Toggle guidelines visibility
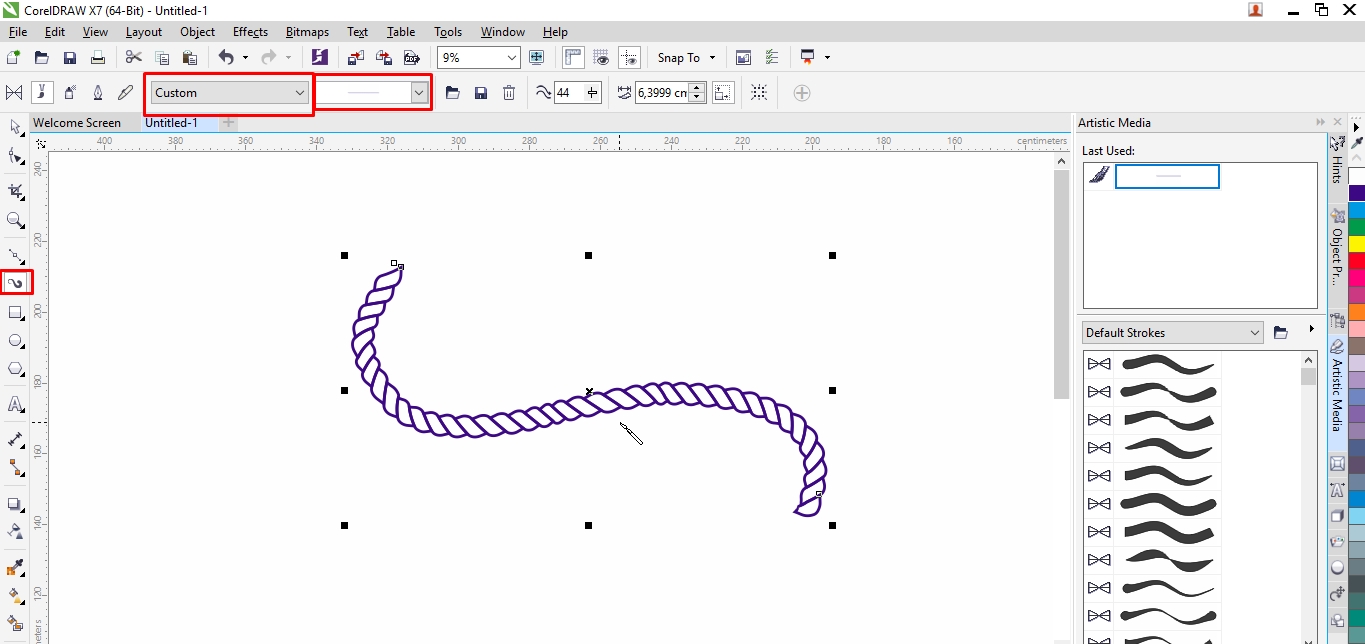1365x644 pixels. 629,58
